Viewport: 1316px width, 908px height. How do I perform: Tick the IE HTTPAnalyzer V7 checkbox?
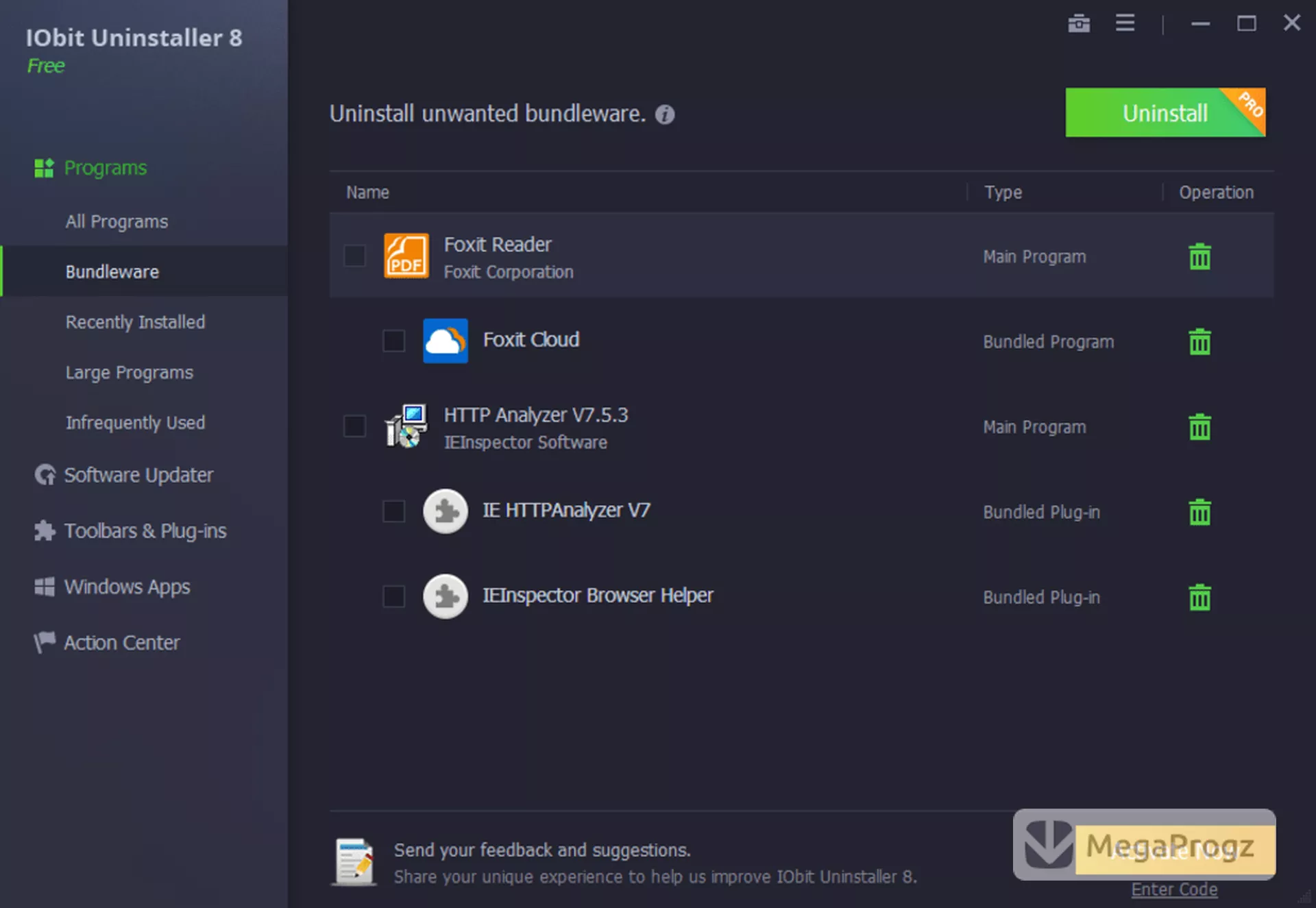point(393,511)
